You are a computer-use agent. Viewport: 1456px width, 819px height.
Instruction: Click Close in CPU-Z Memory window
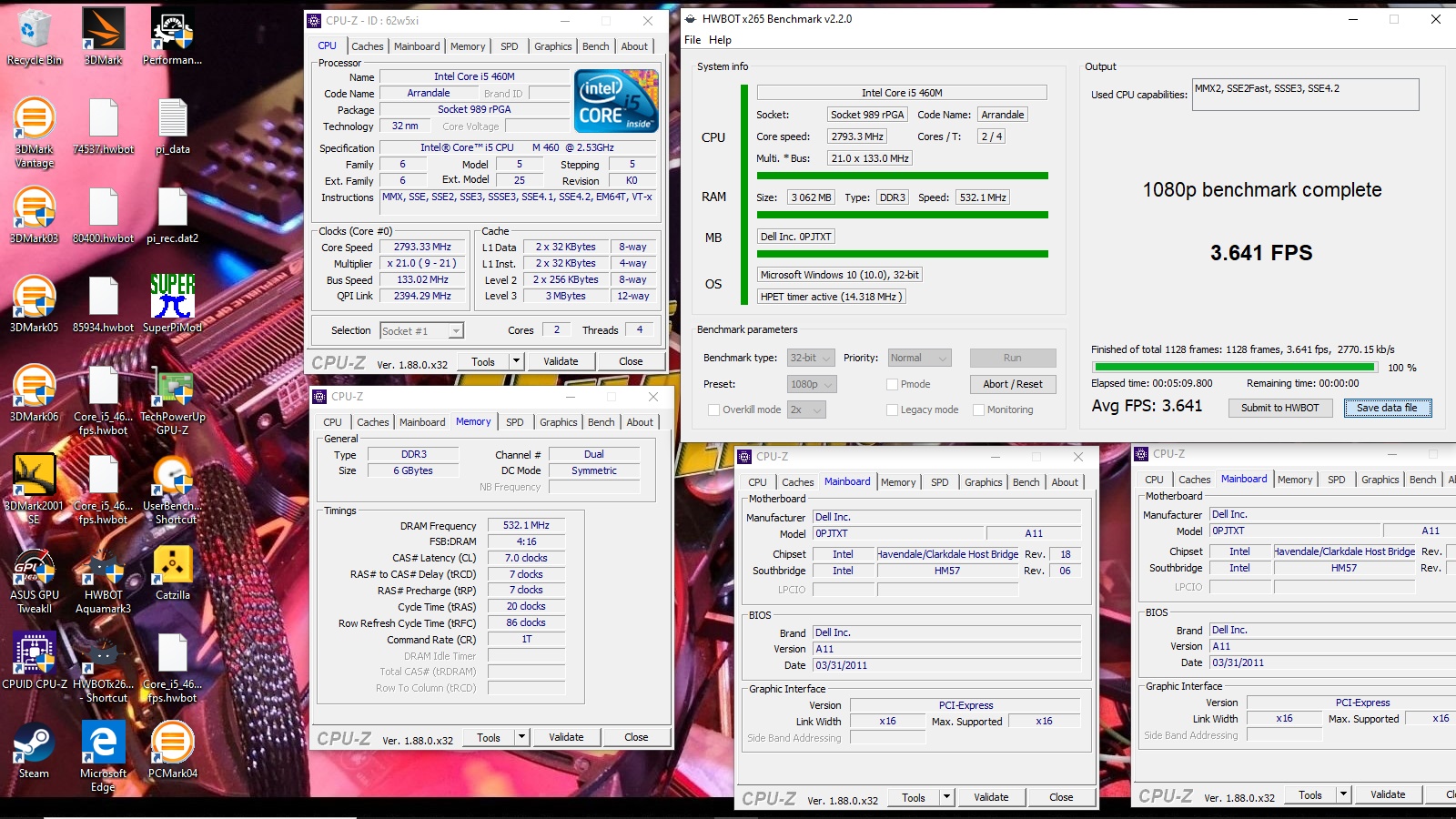[636, 737]
